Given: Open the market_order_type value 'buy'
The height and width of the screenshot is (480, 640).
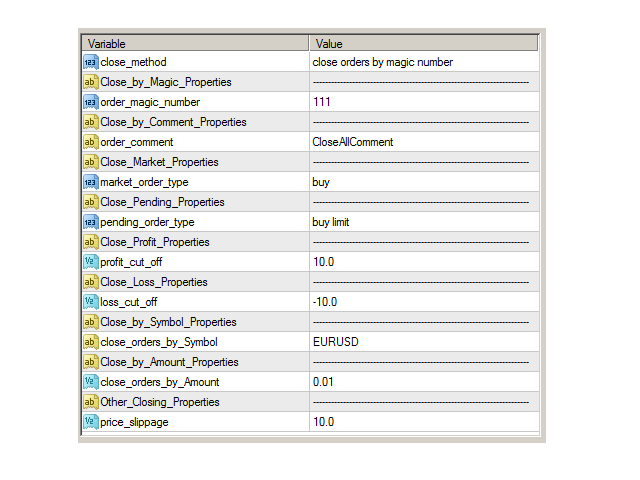Looking at the screenshot, I should 321,182.
